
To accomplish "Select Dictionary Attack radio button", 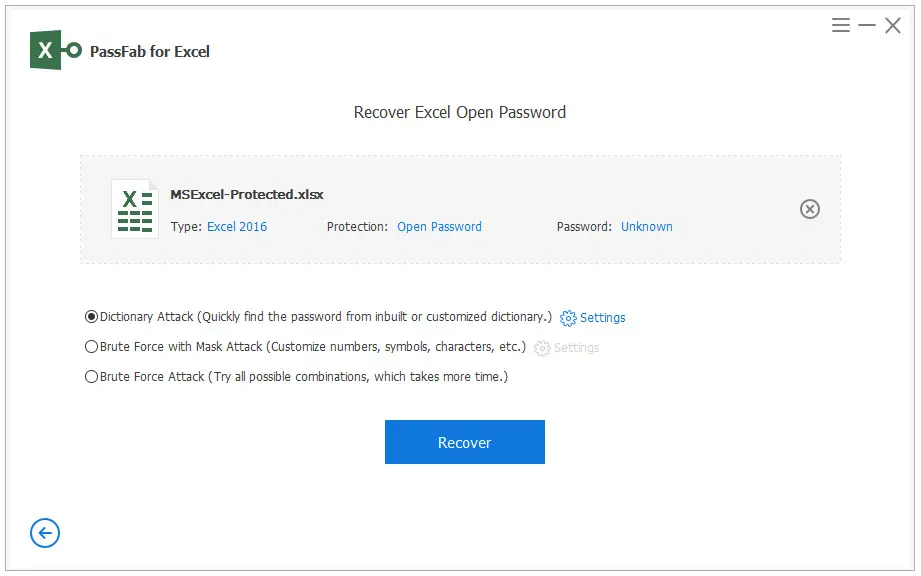I will pyautogui.click(x=91, y=316).
